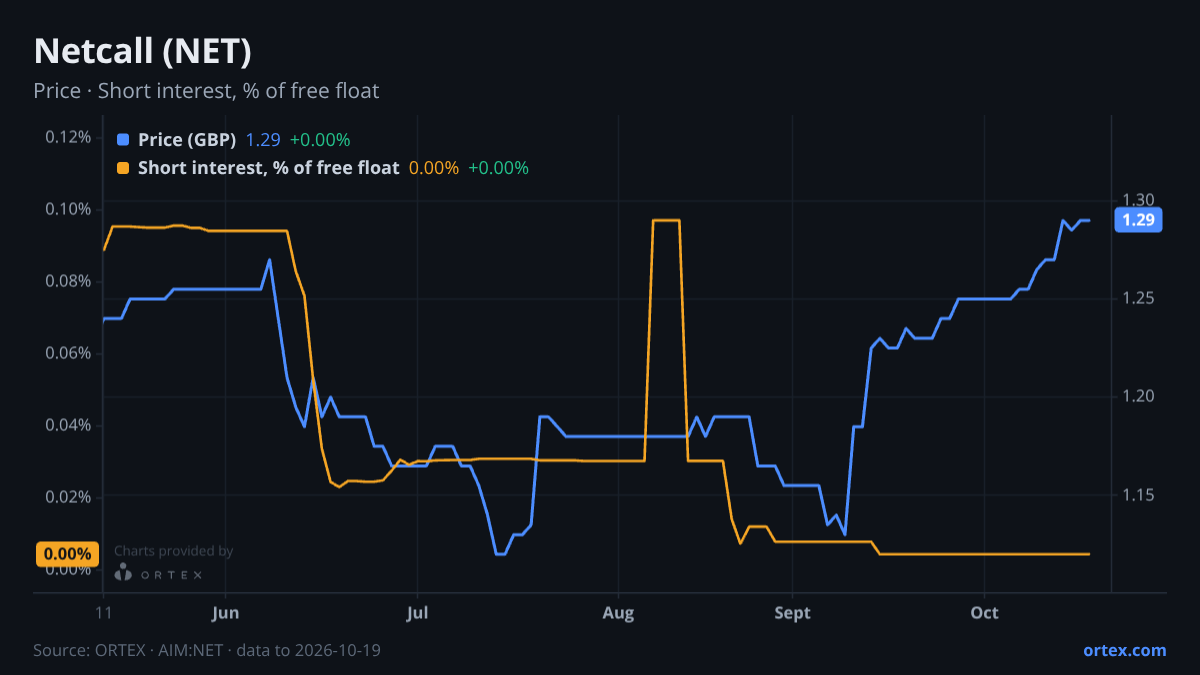Click the blue 1.29 price axis tag
Viewport: 1200px width, 675px height.
click(x=1139, y=220)
